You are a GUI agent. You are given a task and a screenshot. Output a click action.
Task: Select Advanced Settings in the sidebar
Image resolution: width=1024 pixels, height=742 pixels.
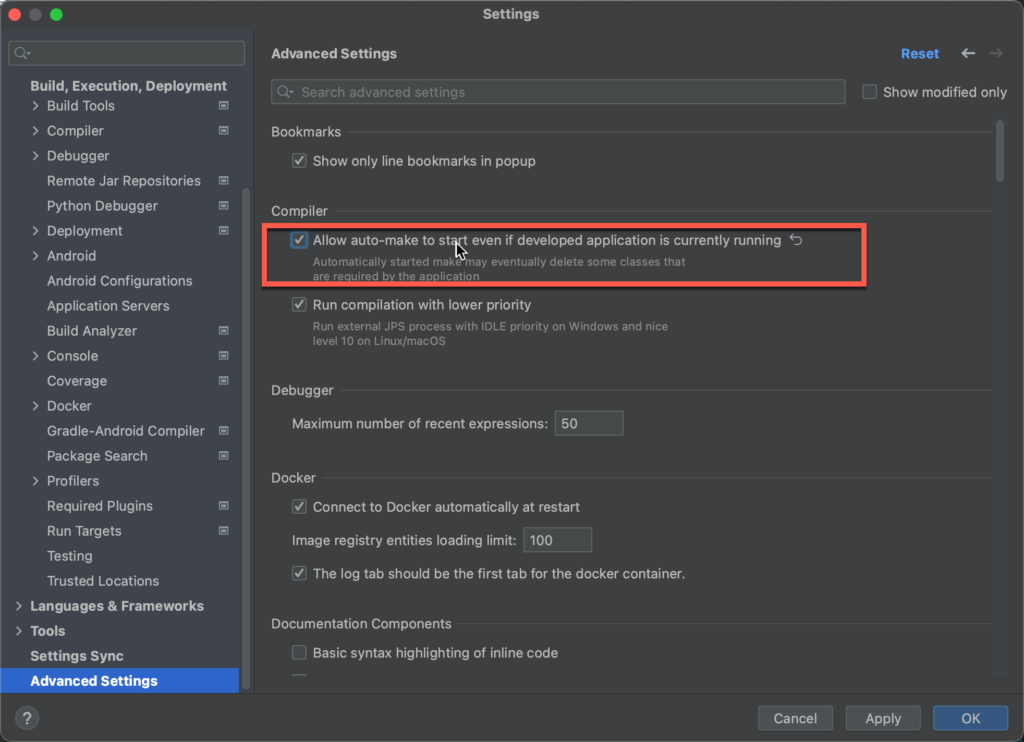pos(120,681)
